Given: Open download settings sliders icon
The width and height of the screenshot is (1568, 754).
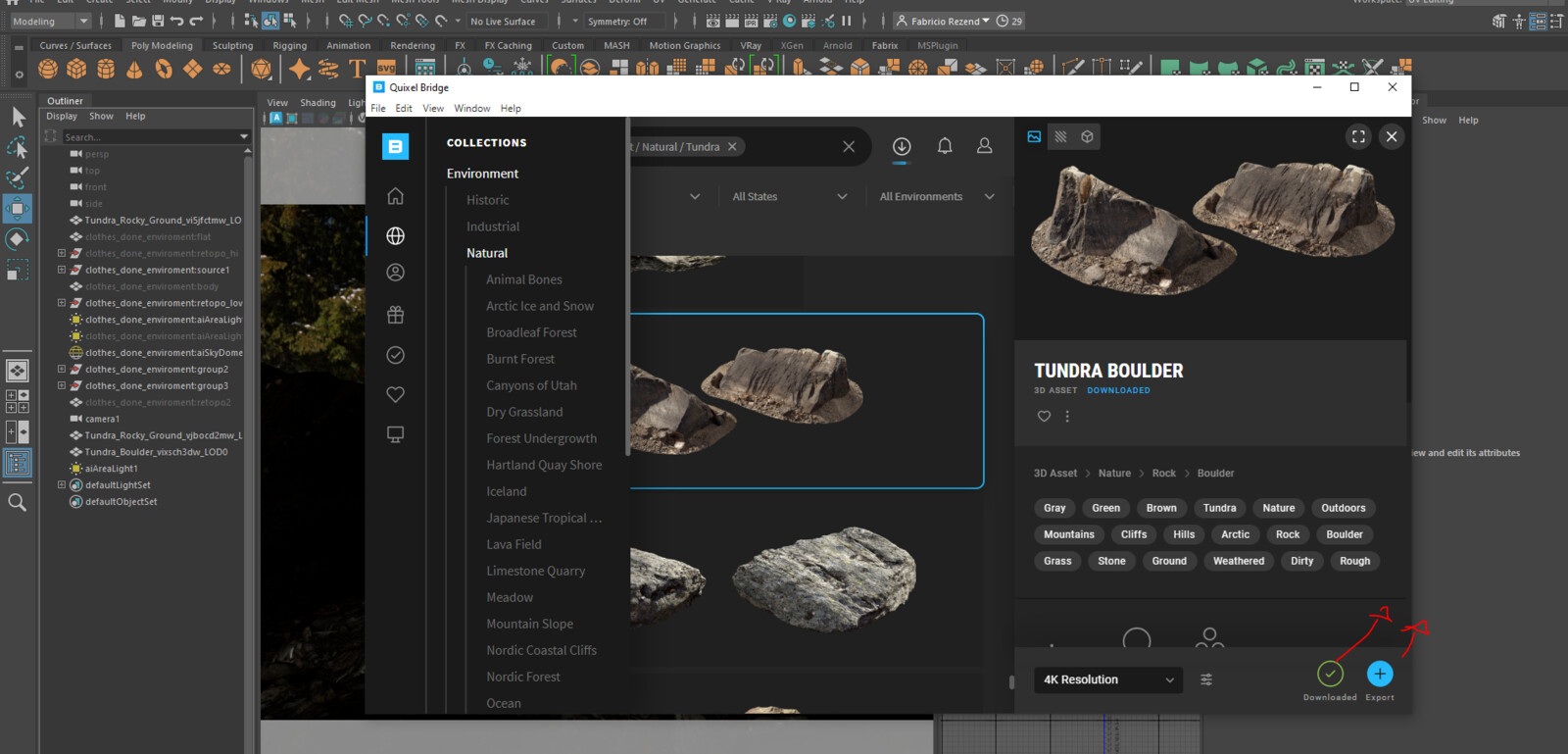Looking at the screenshot, I should [1206, 679].
